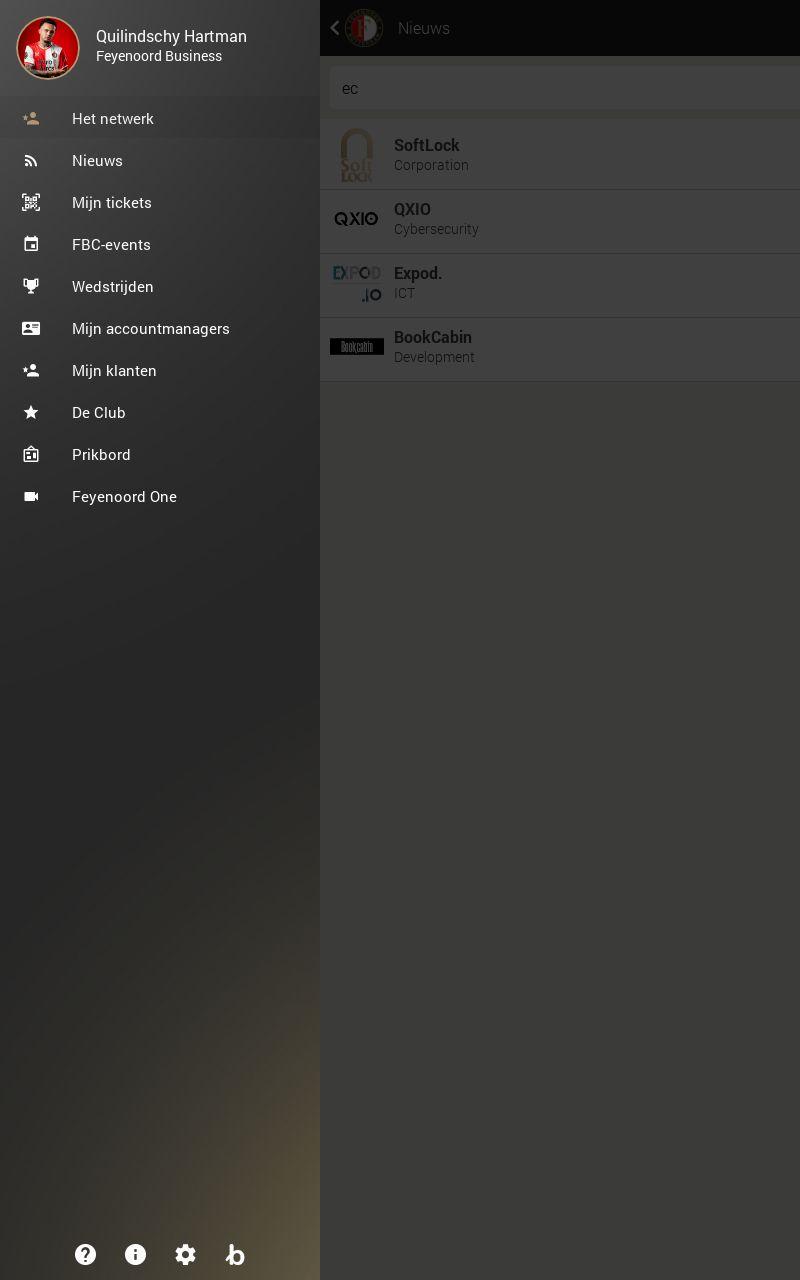Click the Mijn accountmanagers contact card icon
The height and width of the screenshot is (1280, 800).
[x=31, y=329]
